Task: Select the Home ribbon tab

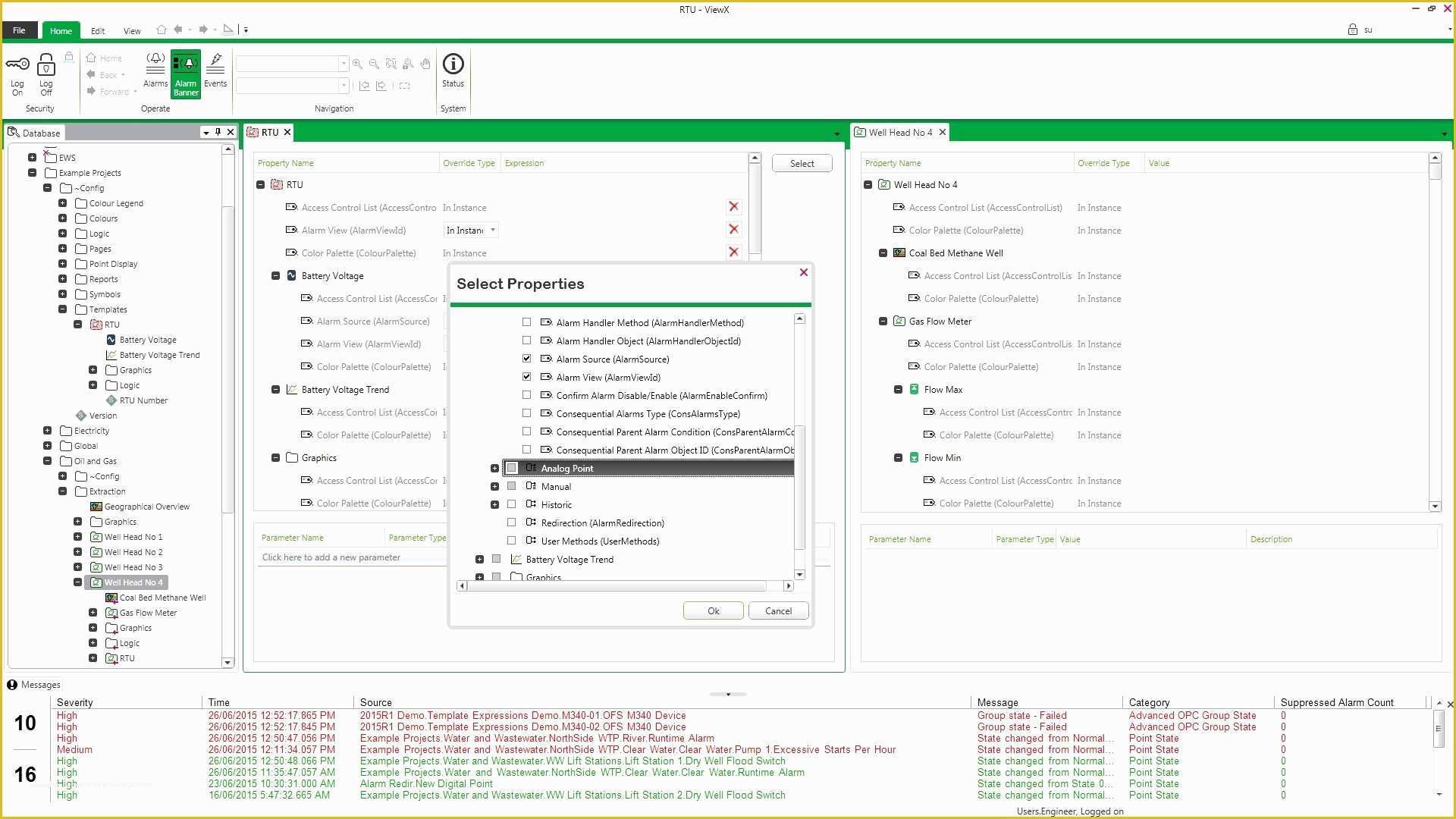Action: tap(61, 31)
